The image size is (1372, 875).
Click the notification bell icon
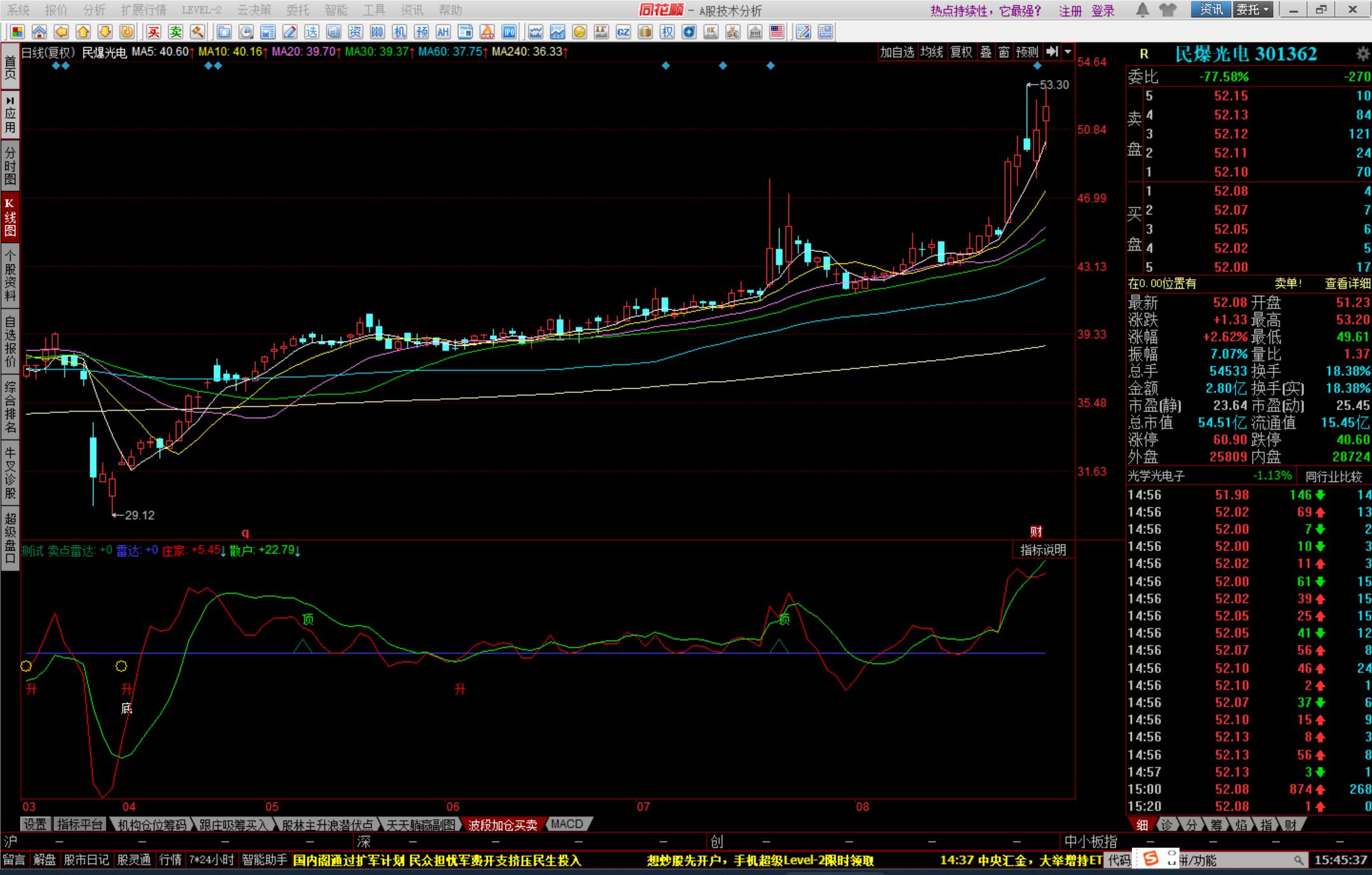1142,10
